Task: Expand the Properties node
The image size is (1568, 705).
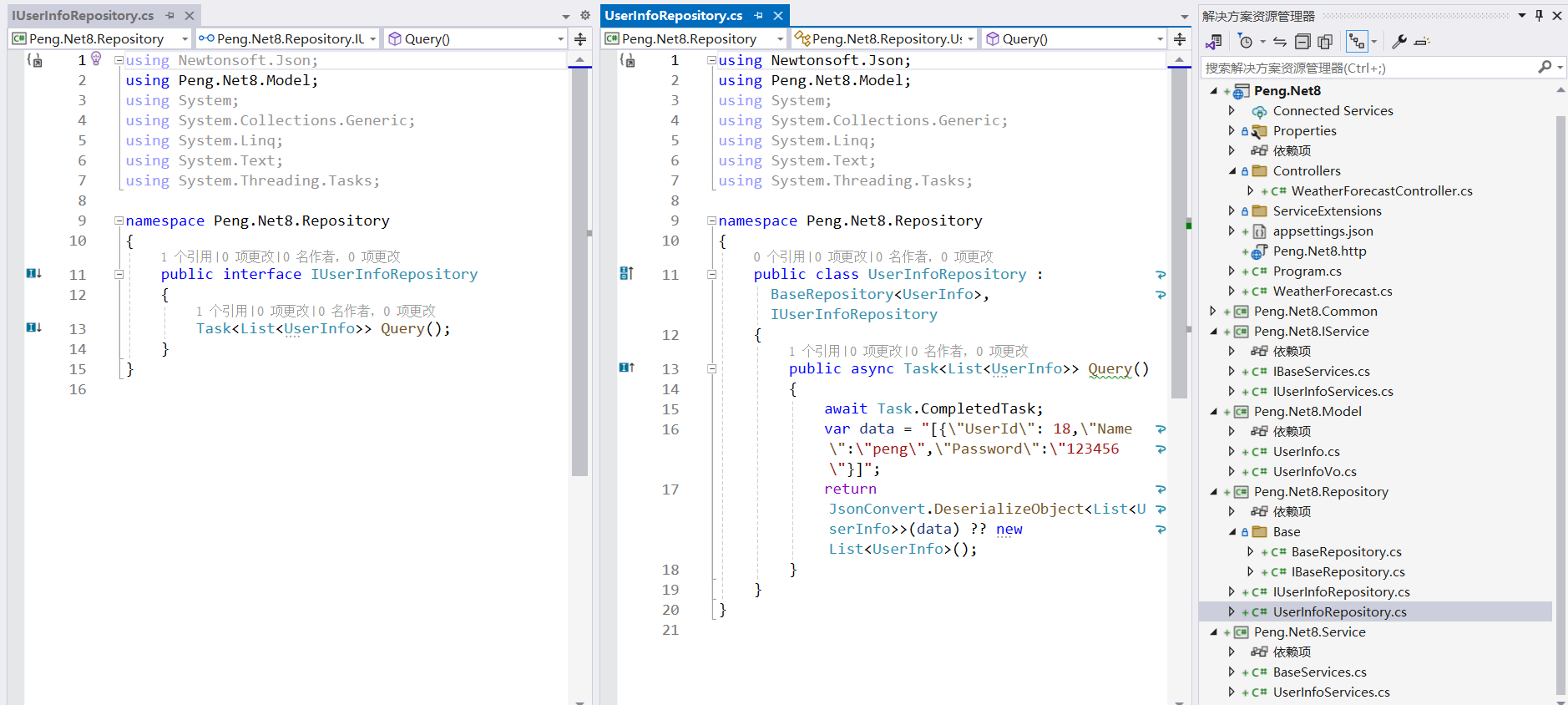Action: [x=1232, y=130]
